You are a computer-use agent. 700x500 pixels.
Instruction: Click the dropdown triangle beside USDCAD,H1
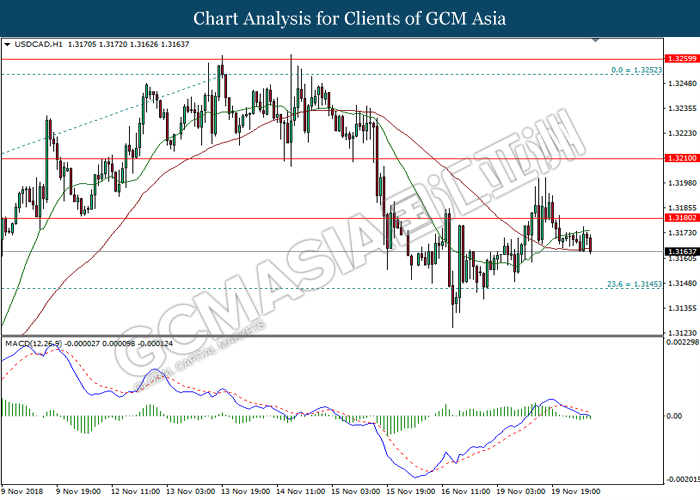click(x=8, y=45)
